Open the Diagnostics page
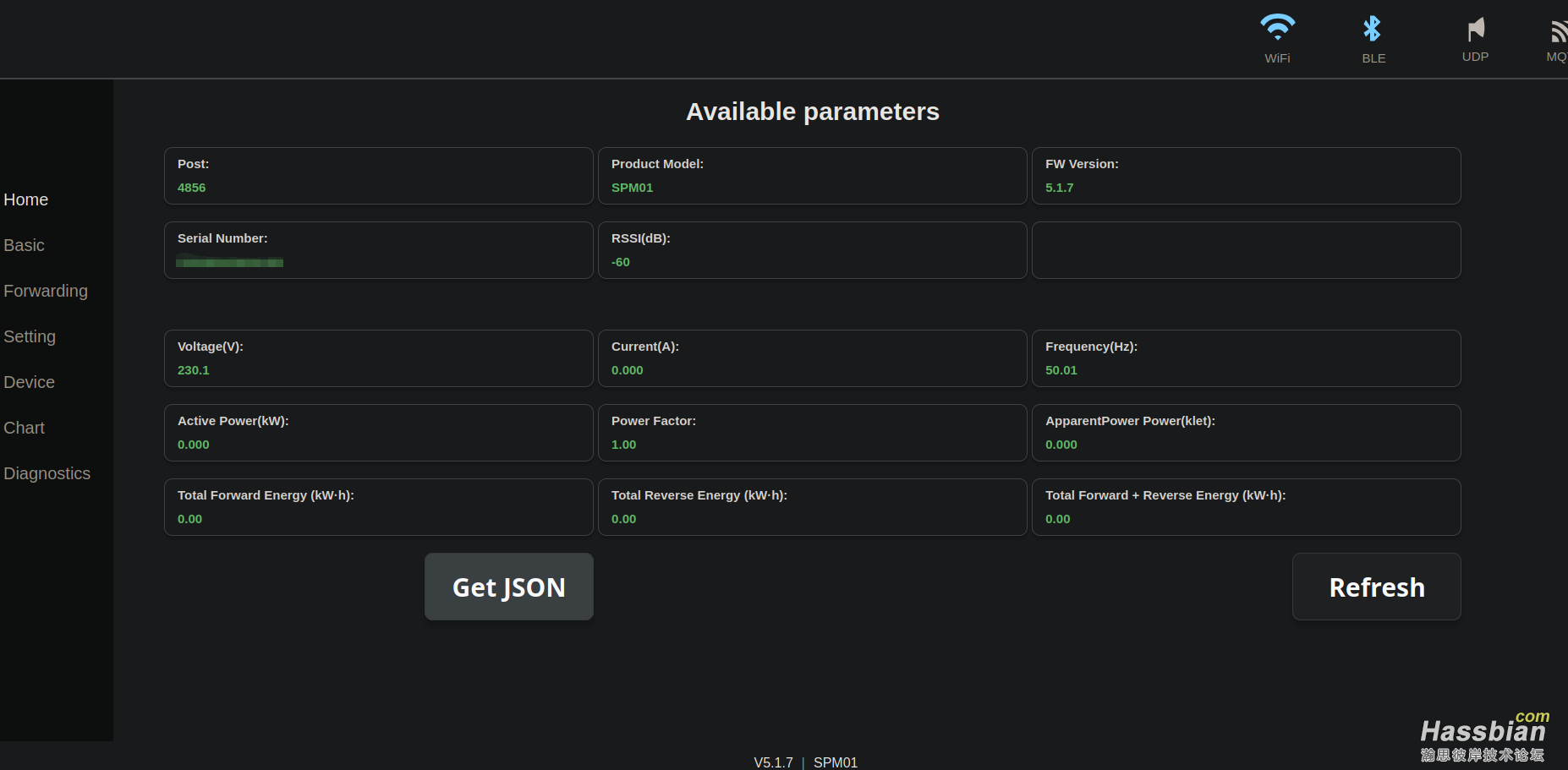 [x=47, y=473]
